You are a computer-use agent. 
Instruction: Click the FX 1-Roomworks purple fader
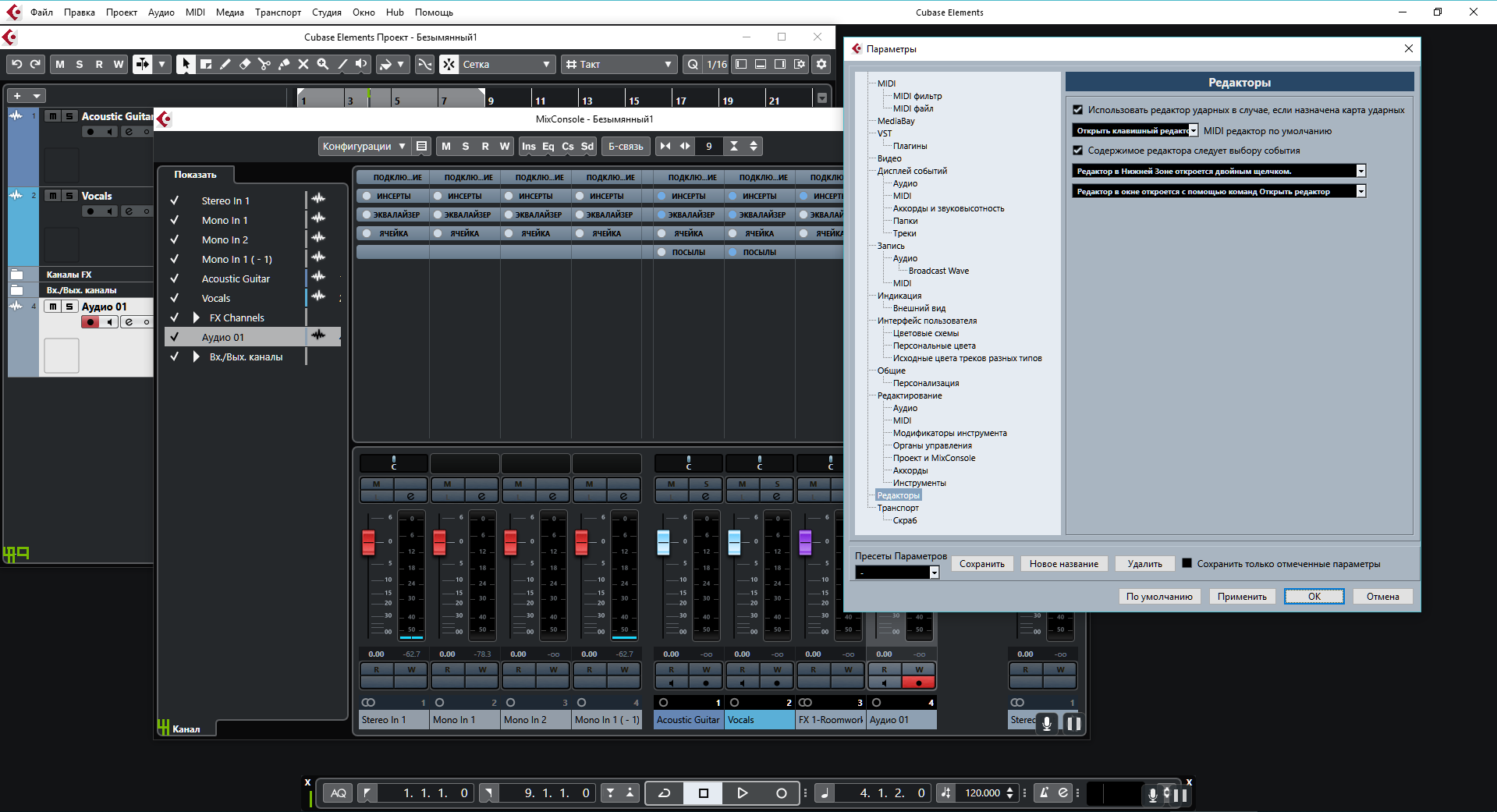click(x=806, y=542)
